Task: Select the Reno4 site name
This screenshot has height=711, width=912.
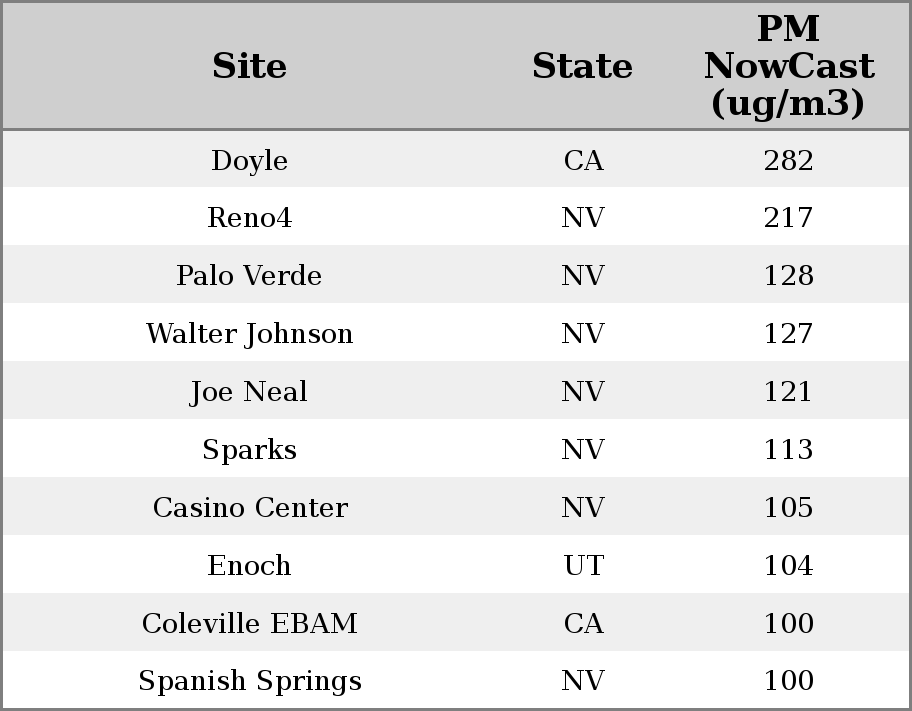Action: point(249,218)
